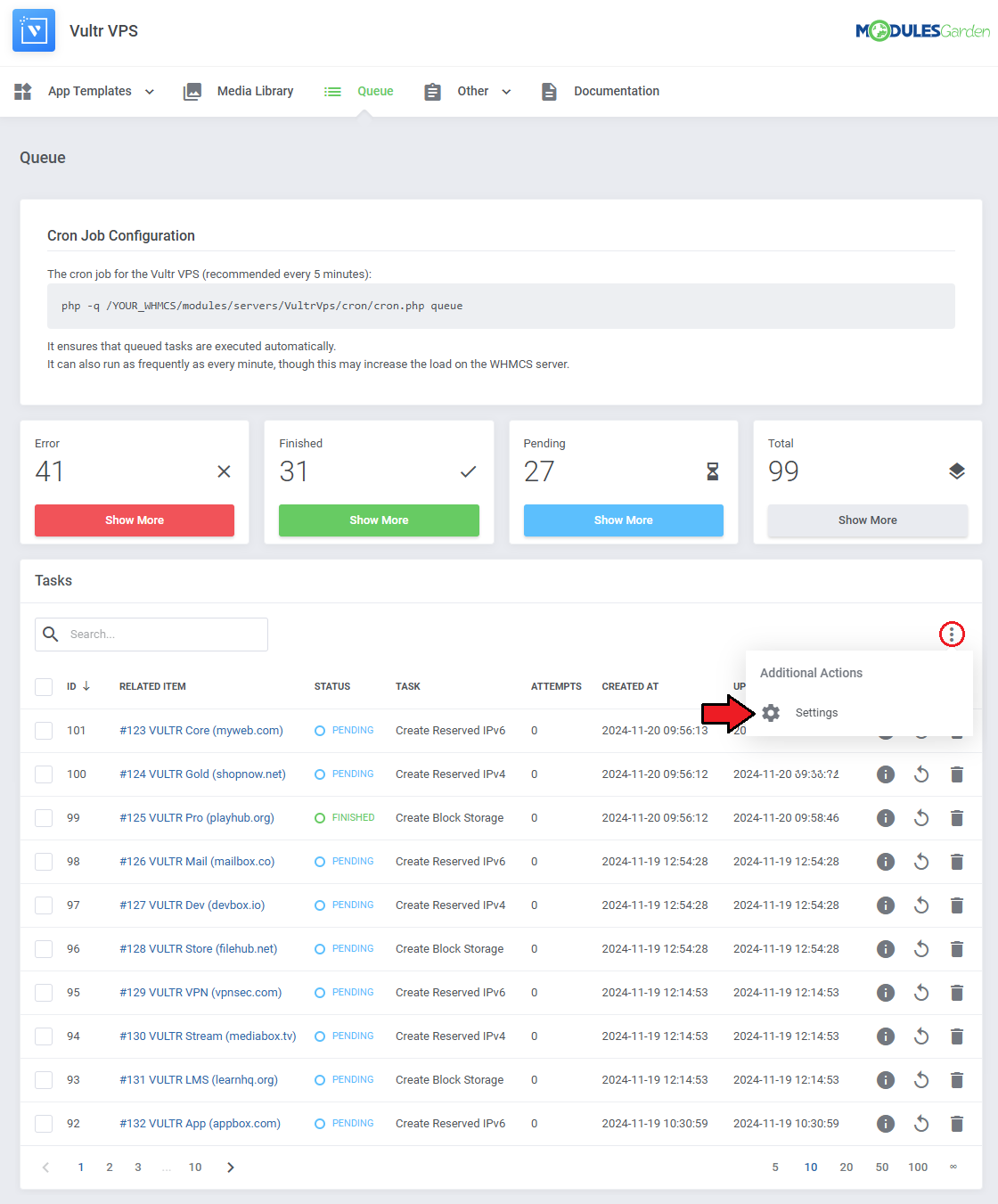Set 20 entries per page
Image resolution: width=998 pixels, height=1204 pixels.
point(847,1167)
